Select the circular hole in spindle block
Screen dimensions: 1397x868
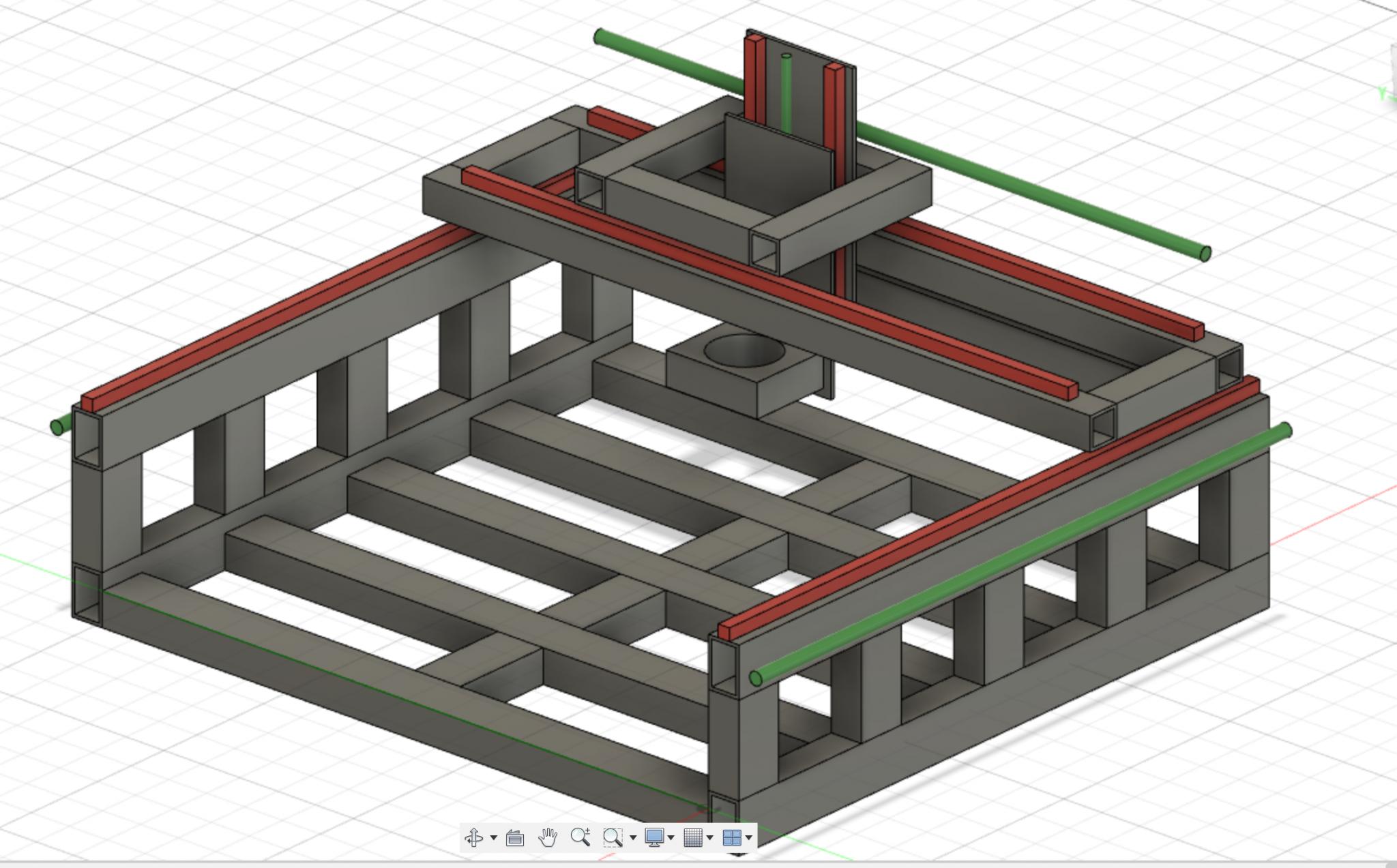tap(744, 352)
